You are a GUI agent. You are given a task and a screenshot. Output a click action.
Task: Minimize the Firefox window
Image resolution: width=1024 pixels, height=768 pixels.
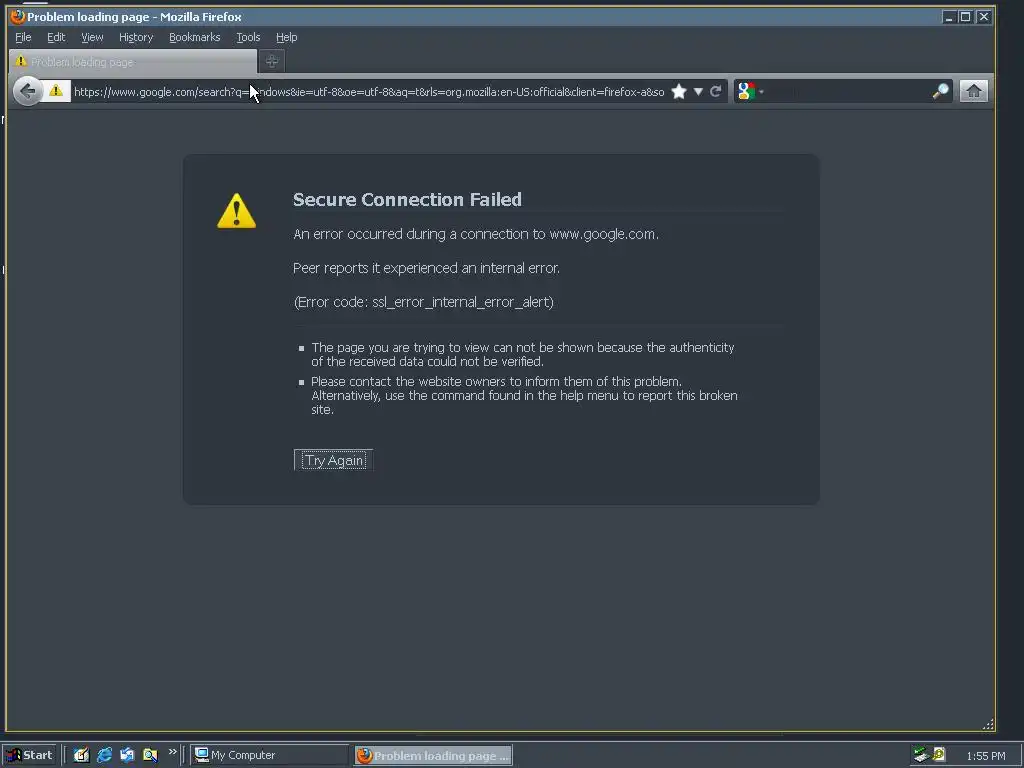coord(949,17)
